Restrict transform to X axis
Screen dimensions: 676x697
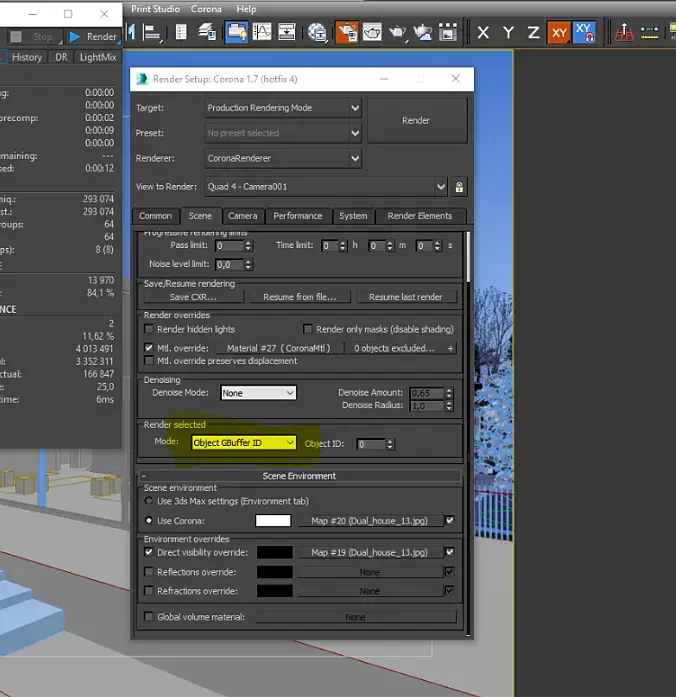[x=483, y=33]
